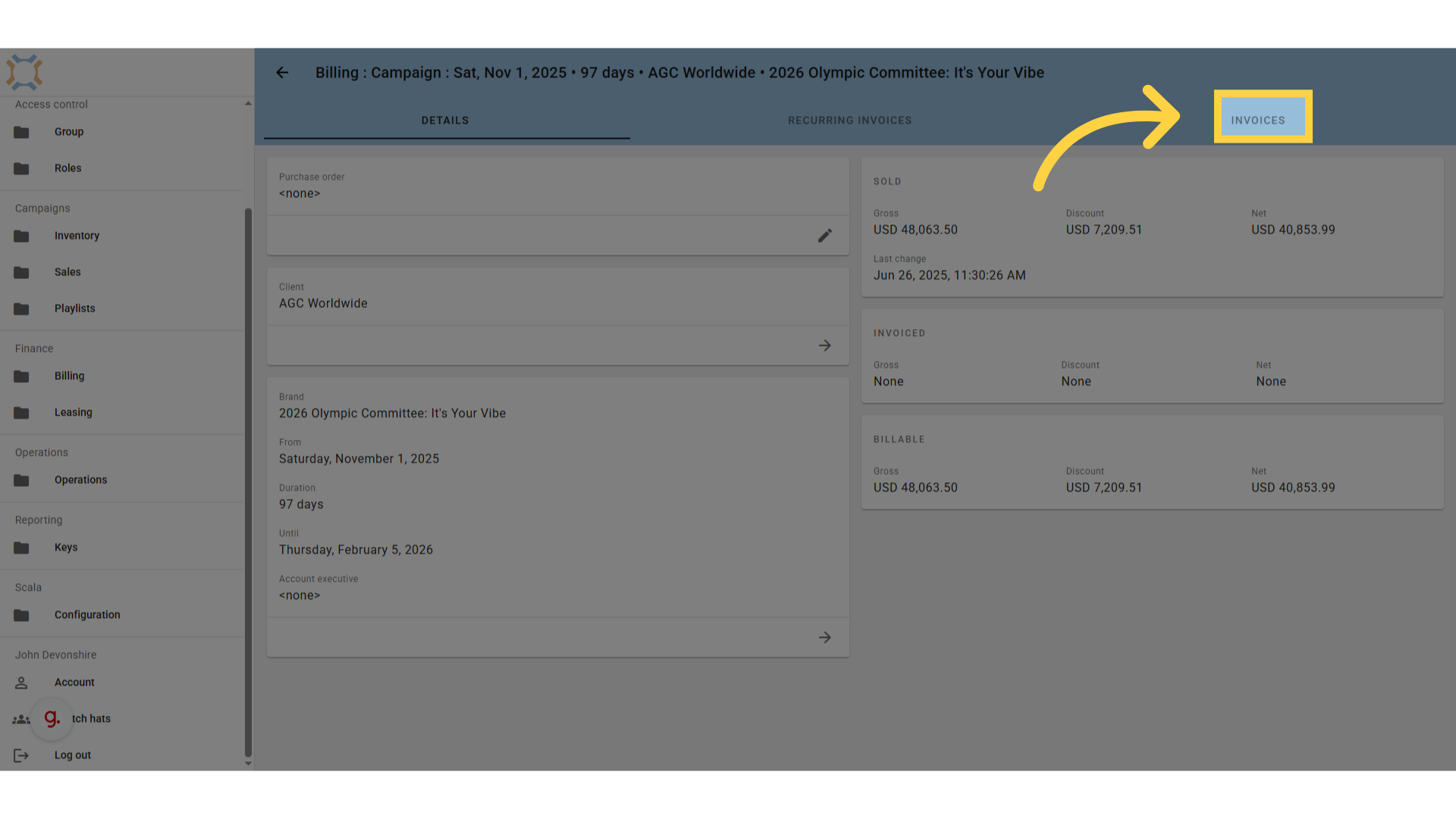Image resolution: width=1456 pixels, height=819 pixels.
Task: Click the Switch hats people icon
Action: coord(21,719)
